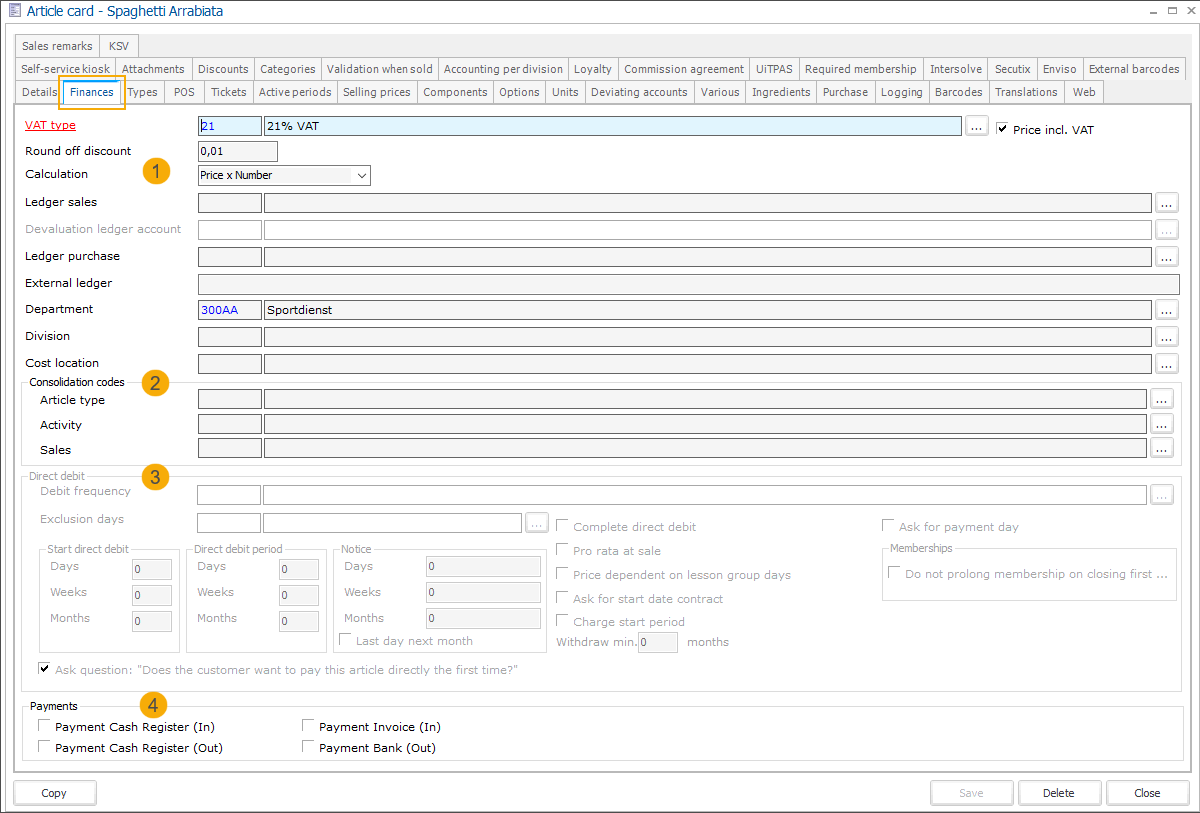Open Division lookup ellipsis button
This screenshot has width=1200, height=813.
point(1166,337)
